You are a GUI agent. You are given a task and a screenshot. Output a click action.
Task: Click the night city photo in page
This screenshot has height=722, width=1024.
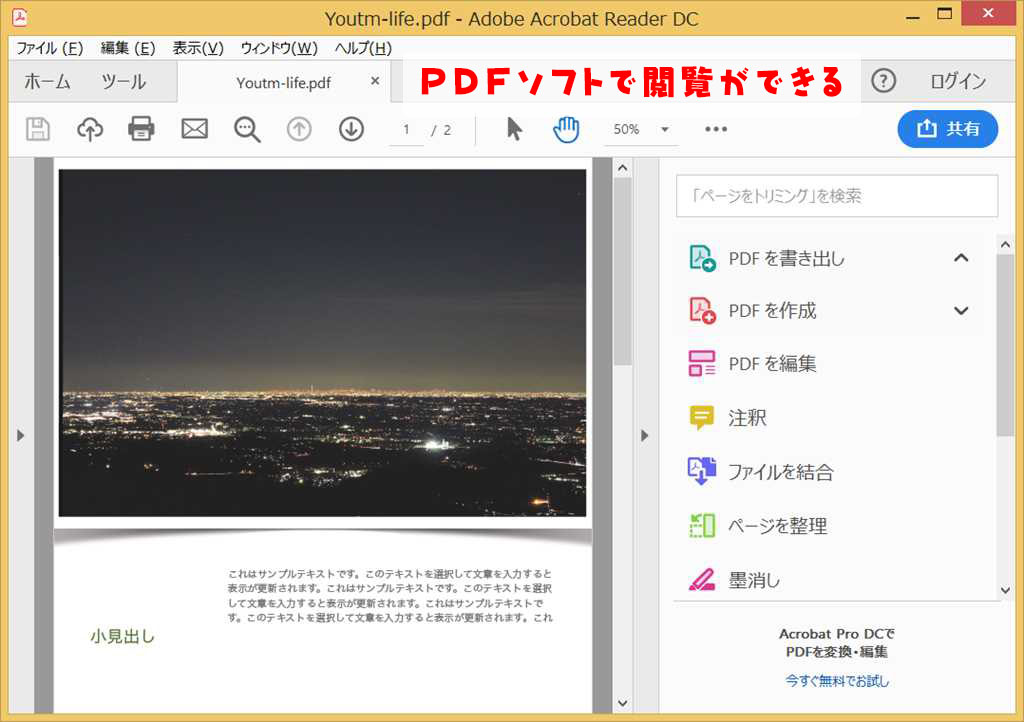coord(323,343)
